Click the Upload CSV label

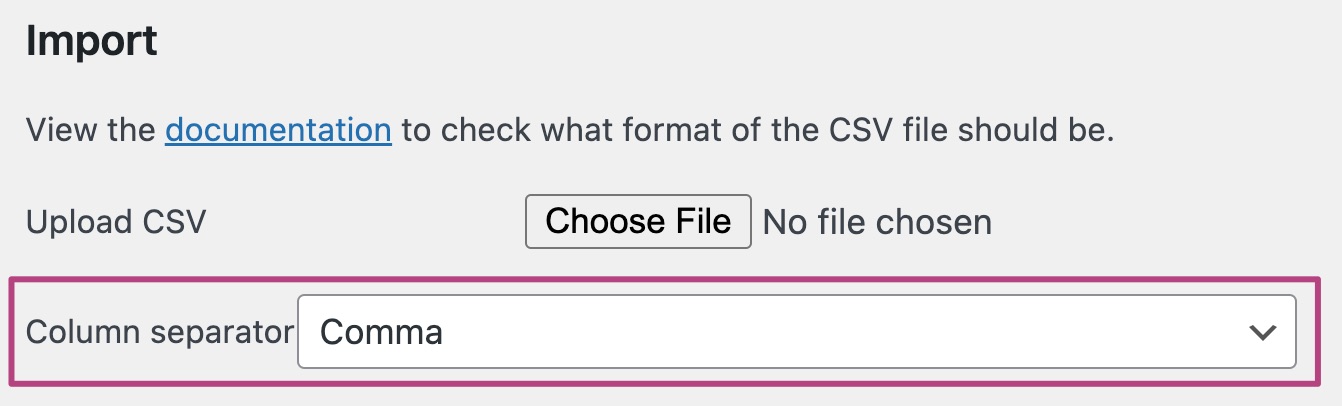point(116,222)
